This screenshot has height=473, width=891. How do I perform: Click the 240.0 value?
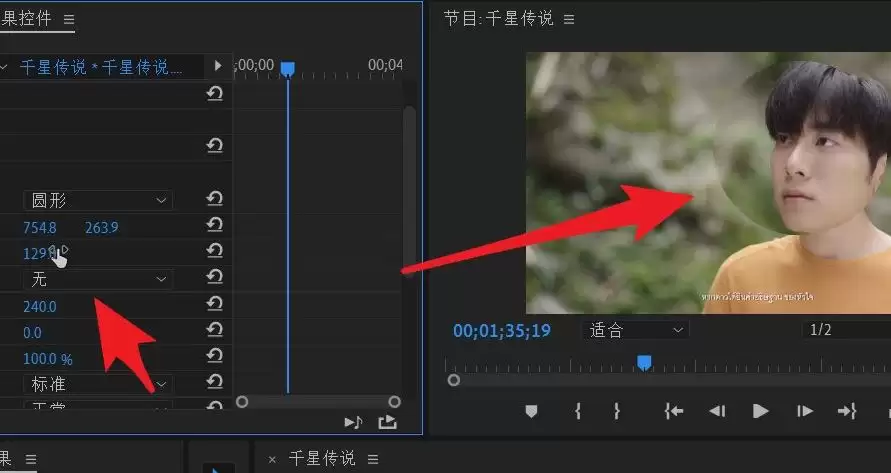(x=40, y=307)
